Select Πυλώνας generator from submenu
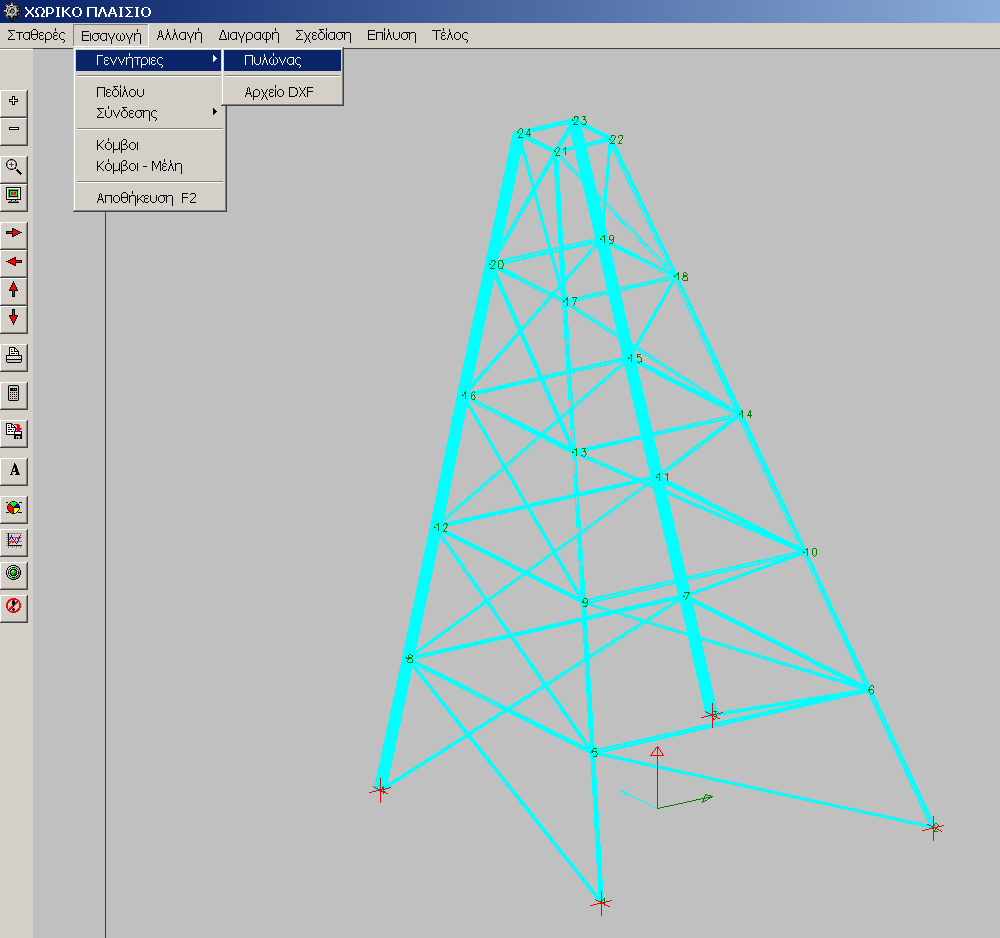 283,61
